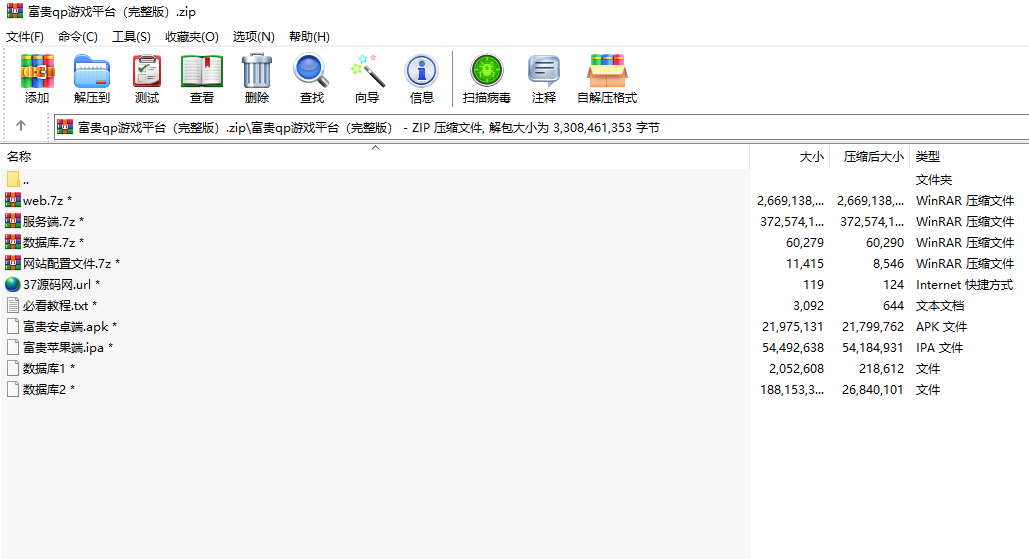1029x559 pixels.
Task: Click the packed size value 218,612
Action: coord(881,369)
